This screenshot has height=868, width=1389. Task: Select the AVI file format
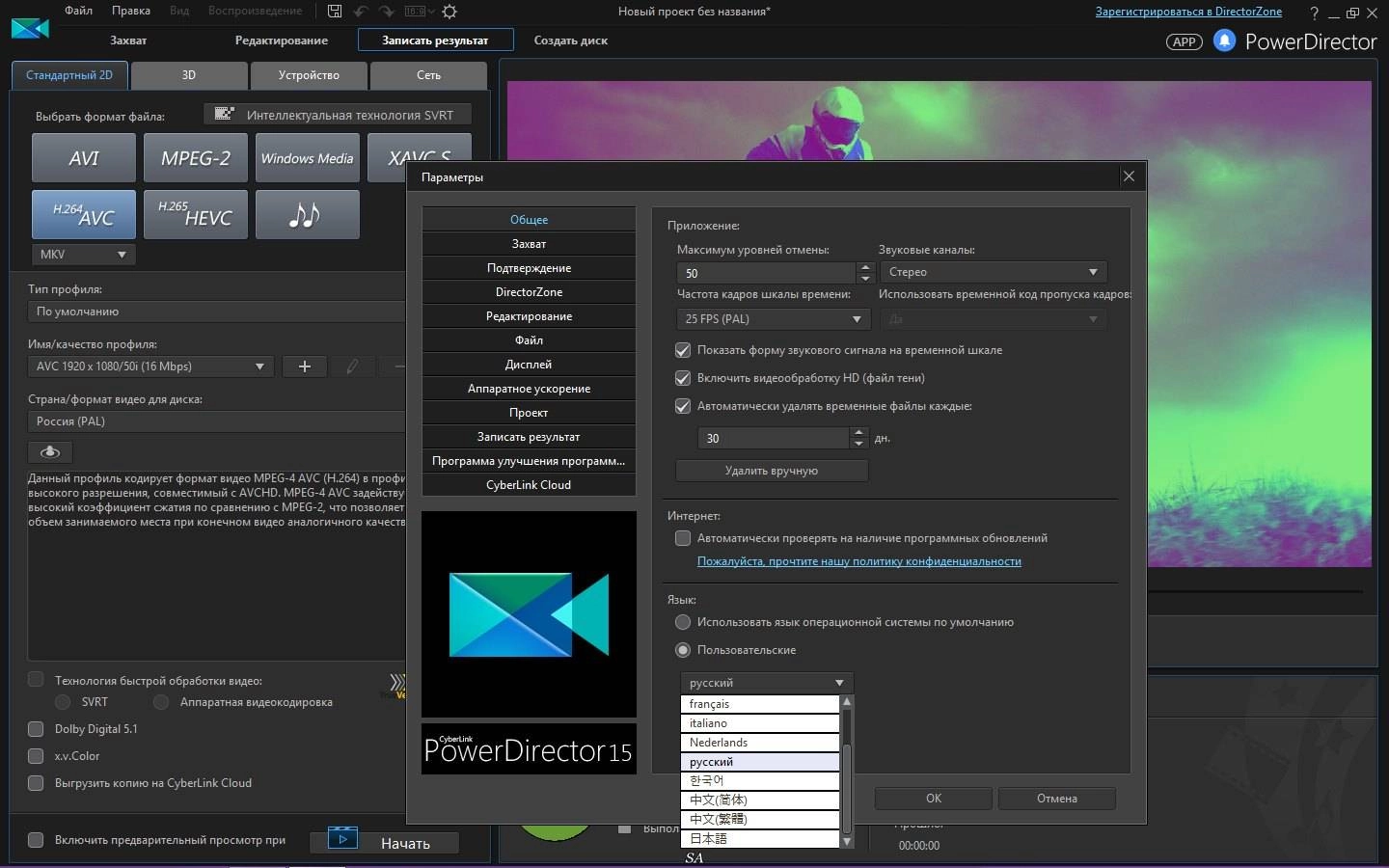click(84, 158)
